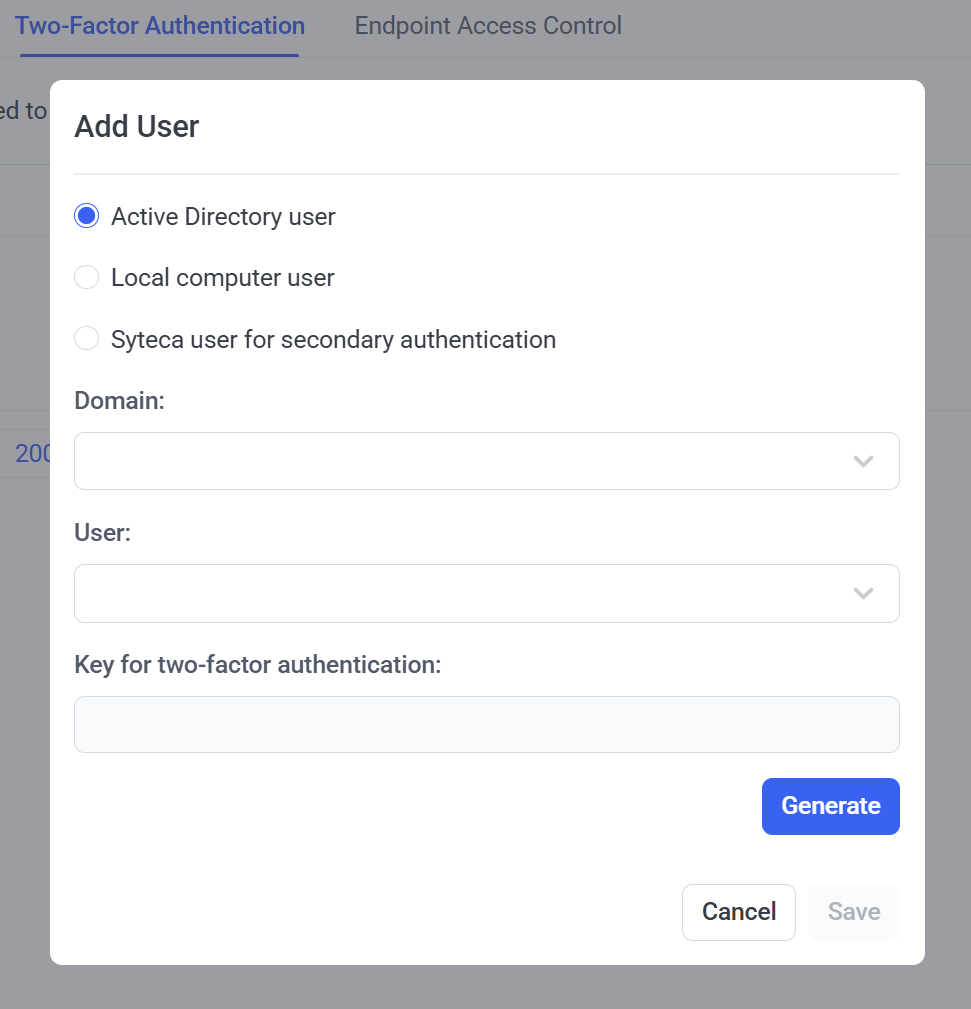Select the Active Directory user radio button

(x=86, y=216)
